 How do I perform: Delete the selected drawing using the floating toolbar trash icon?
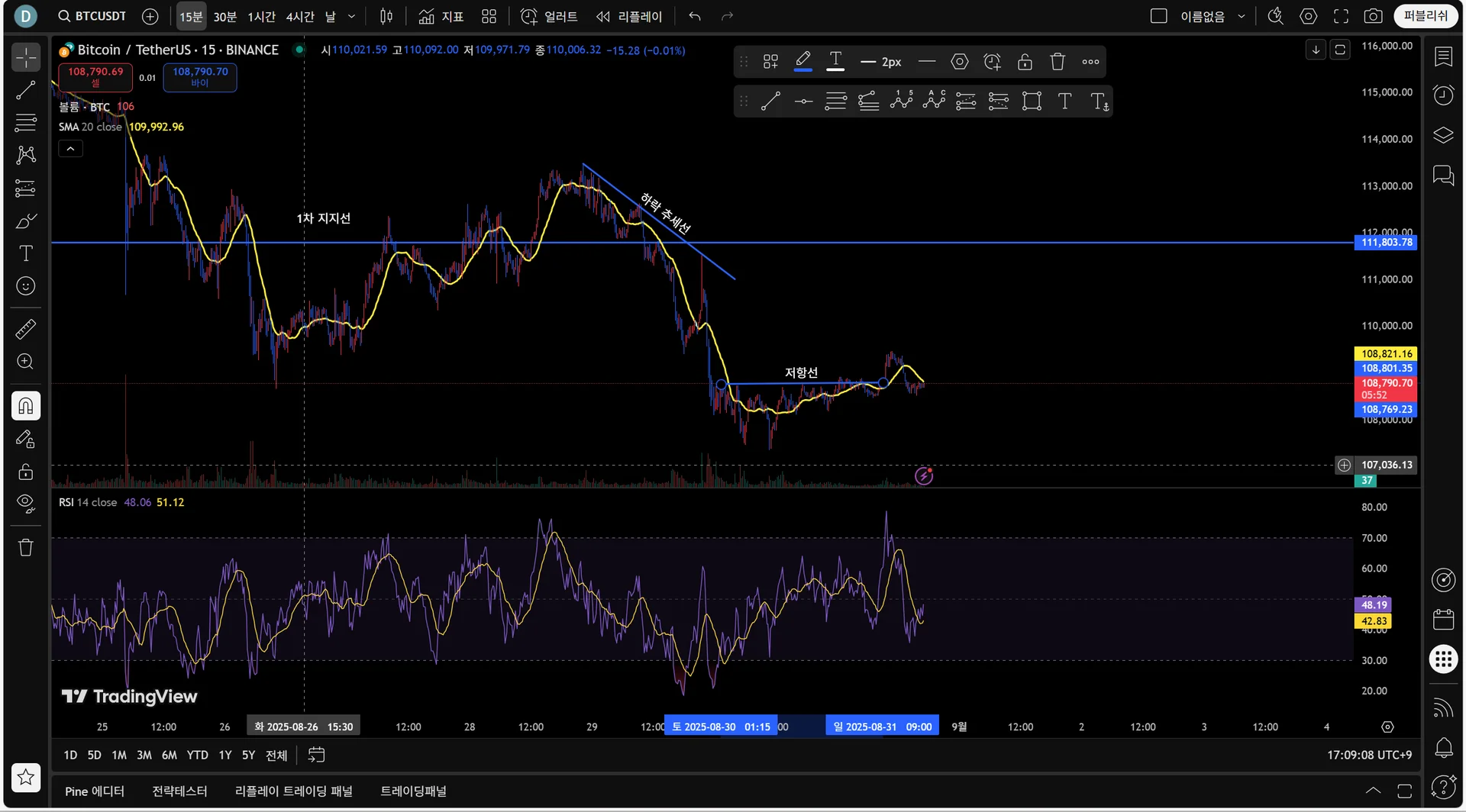(x=1058, y=62)
